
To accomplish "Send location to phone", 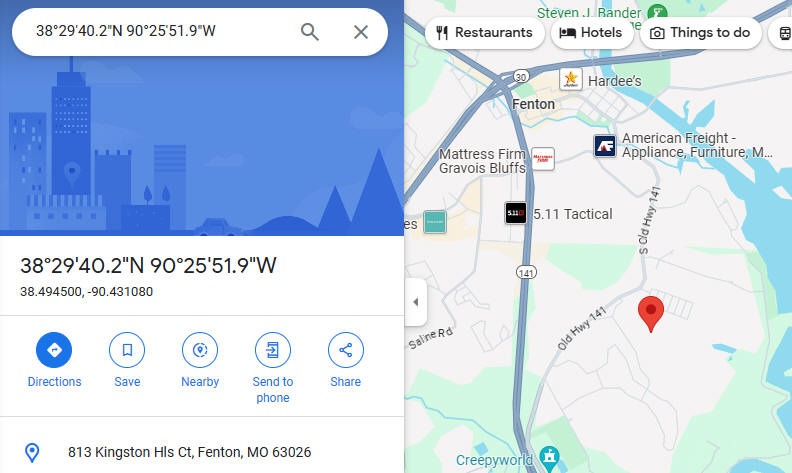I will coord(273,350).
